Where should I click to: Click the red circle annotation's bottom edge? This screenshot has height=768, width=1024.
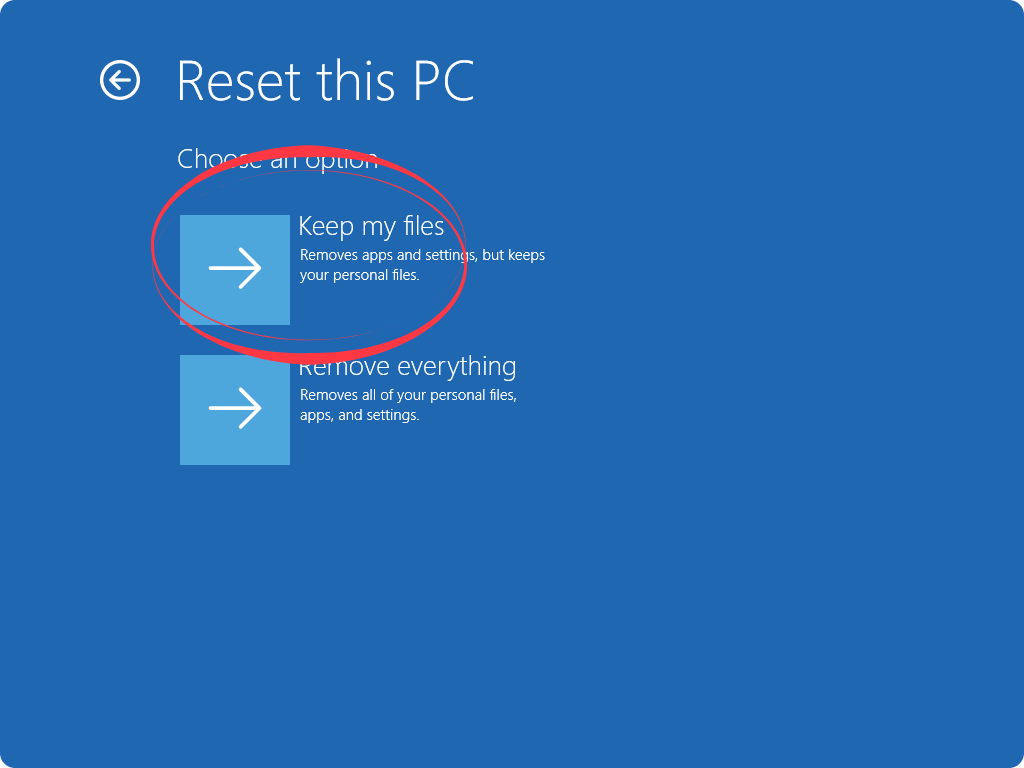coord(307,357)
